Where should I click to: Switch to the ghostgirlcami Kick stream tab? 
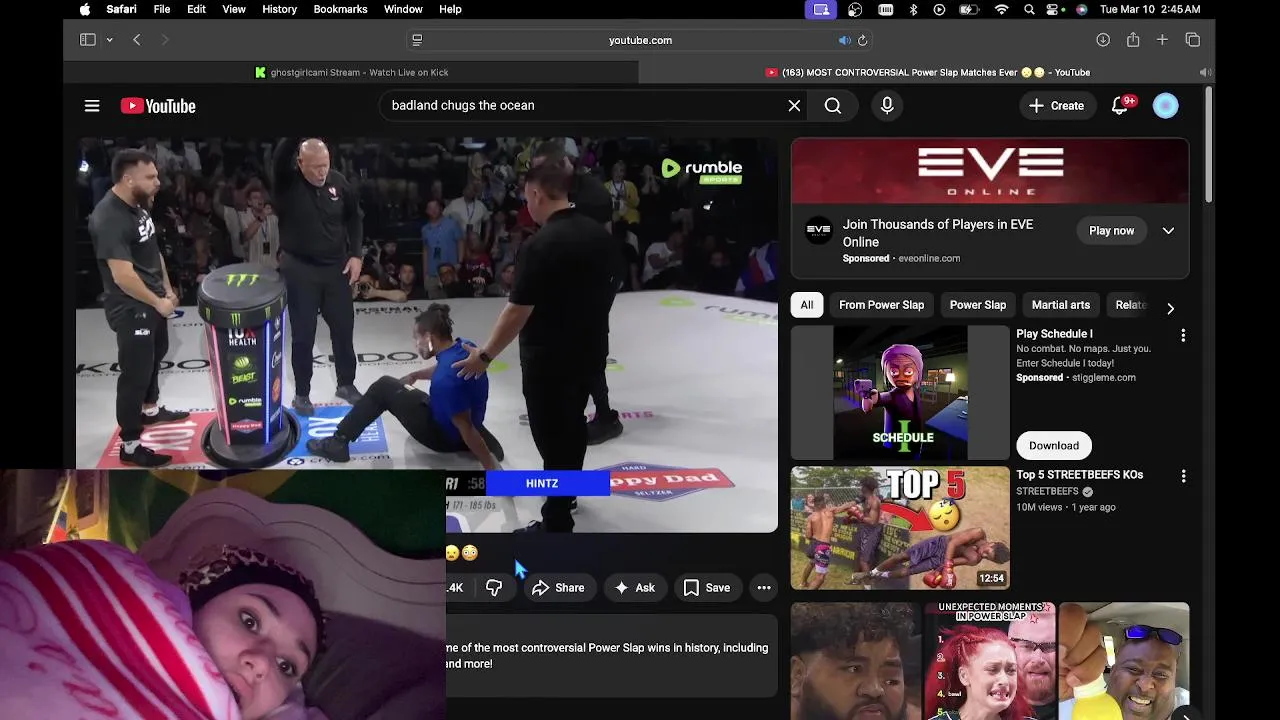coord(351,72)
